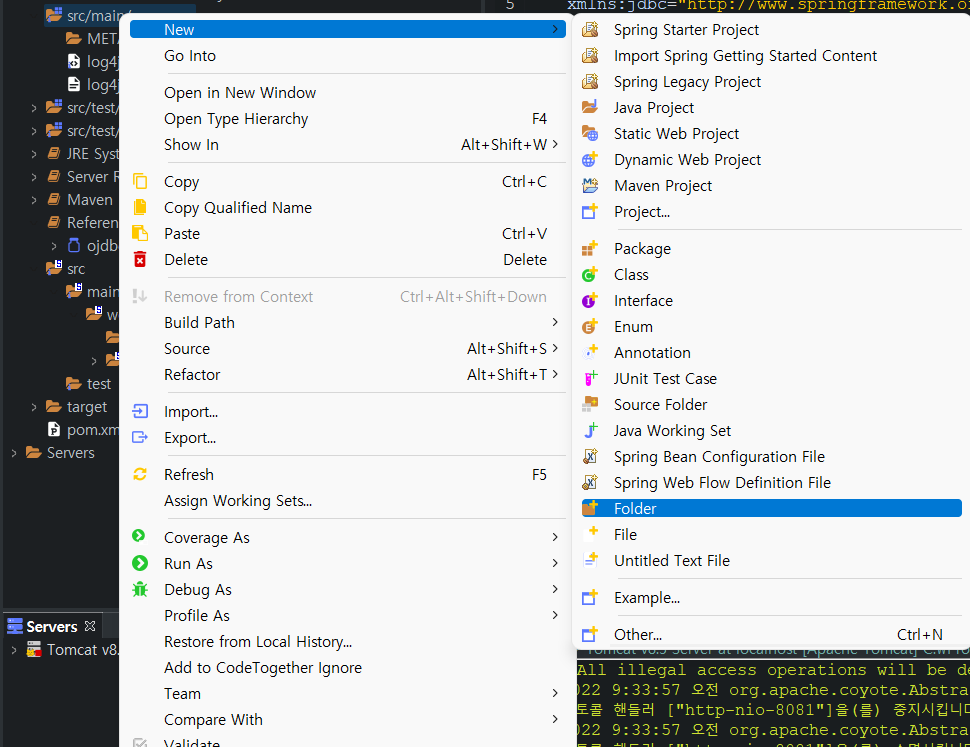Expand the Source submenu arrow
970x747 pixels.
555,348
